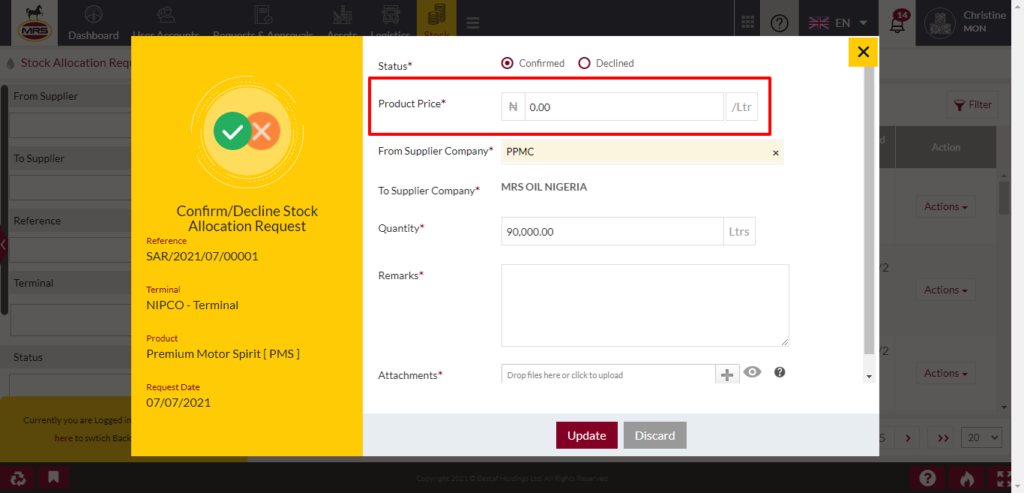The height and width of the screenshot is (493, 1024).
Task: Click the MRS OIL NIGERIA text
Action: click(544, 187)
